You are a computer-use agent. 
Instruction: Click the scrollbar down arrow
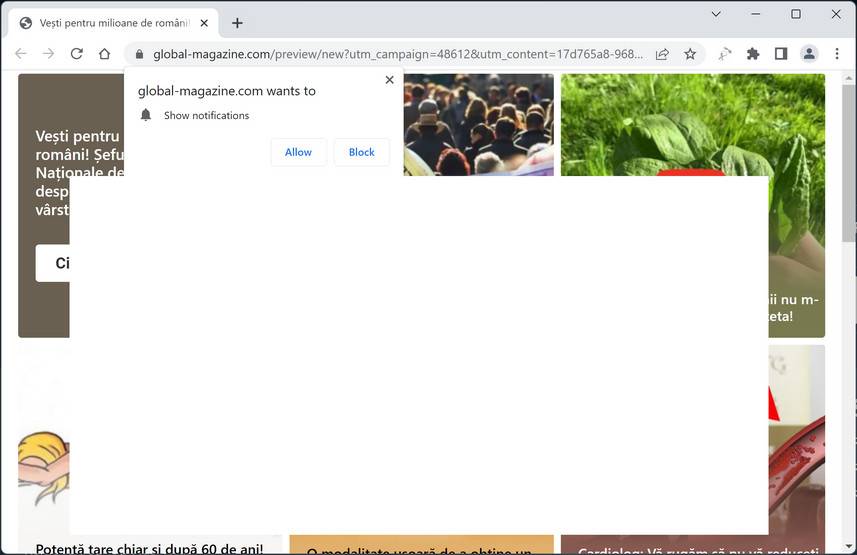[848, 546]
